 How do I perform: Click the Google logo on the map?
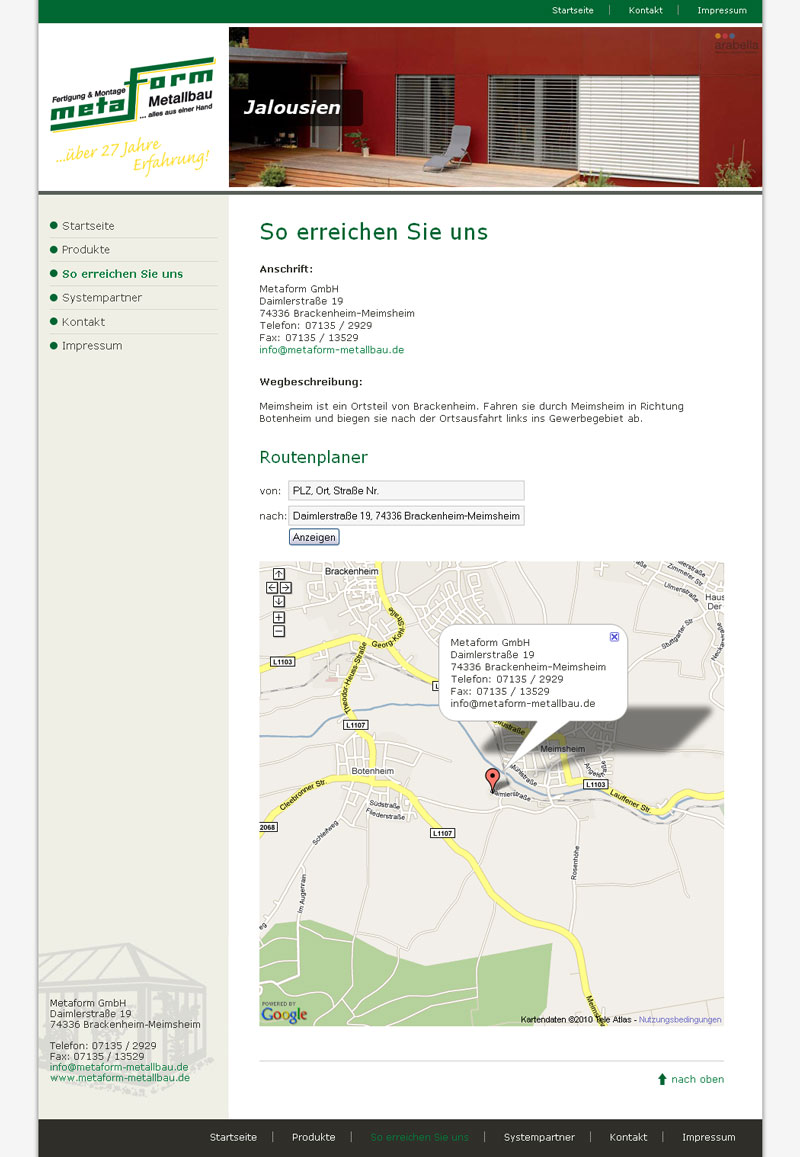tap(284, 1015)
